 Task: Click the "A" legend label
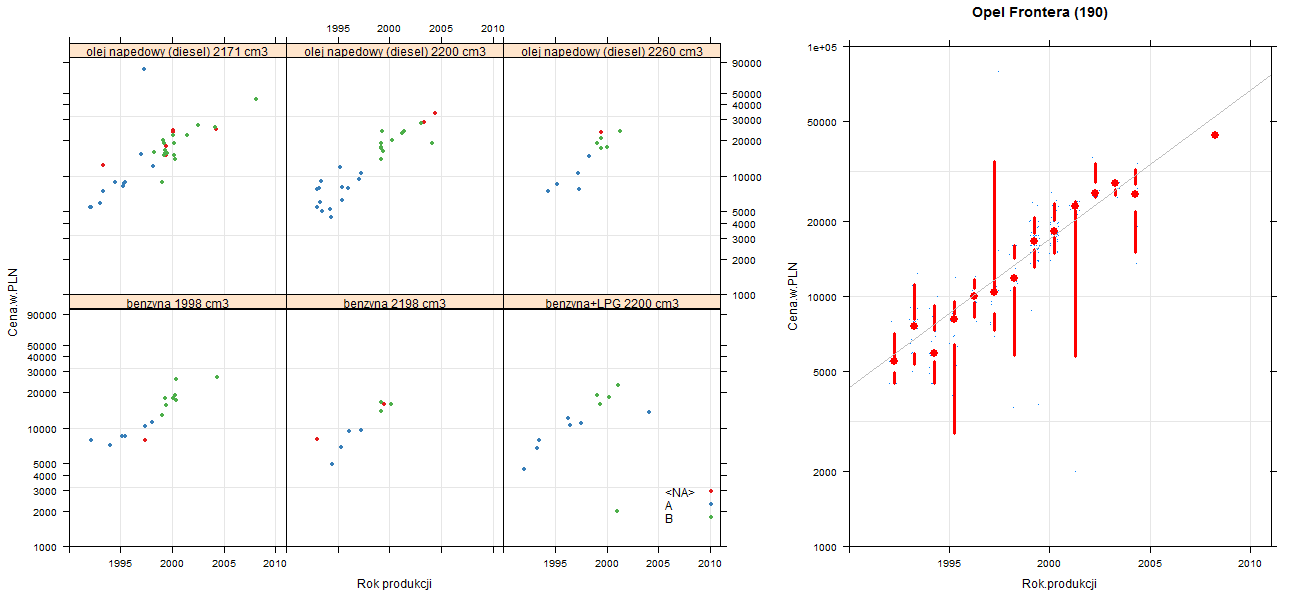click(669, 505)
